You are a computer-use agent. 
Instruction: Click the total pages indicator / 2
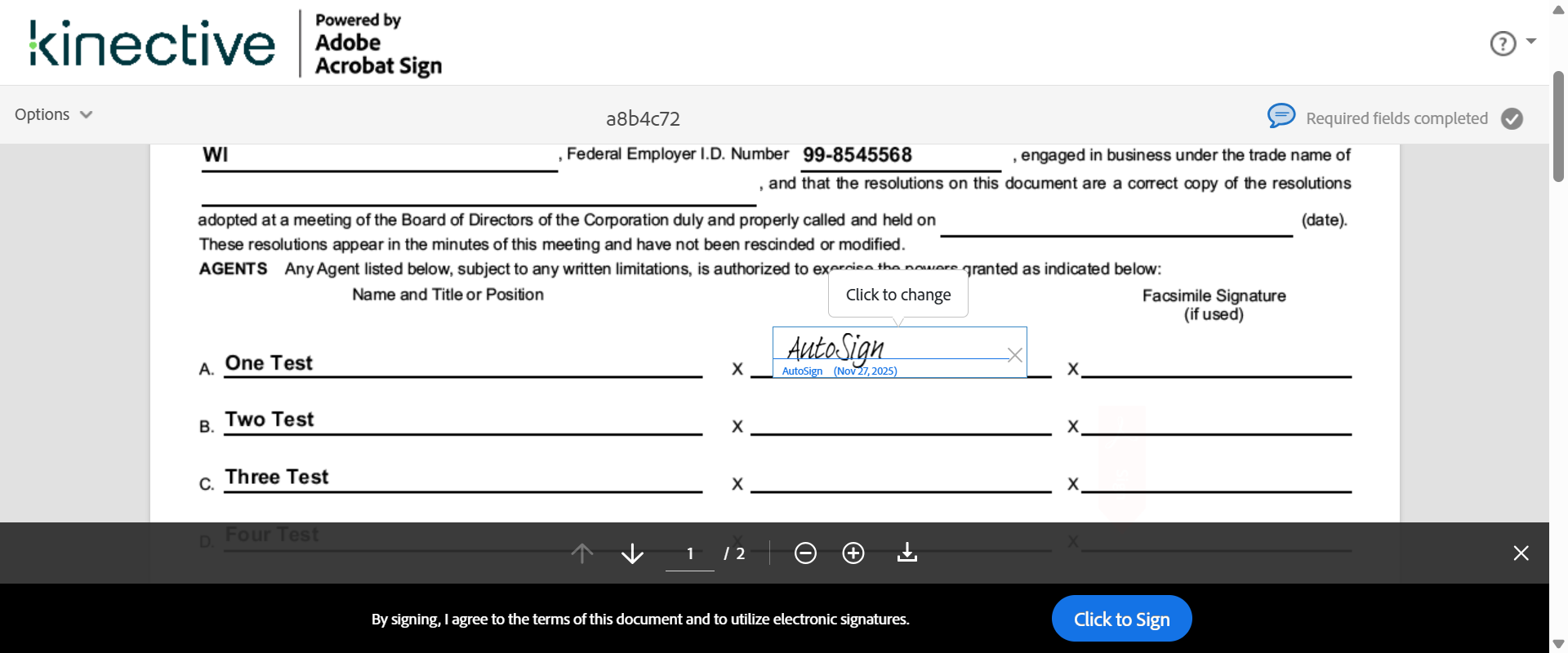[x=734, y=553]
